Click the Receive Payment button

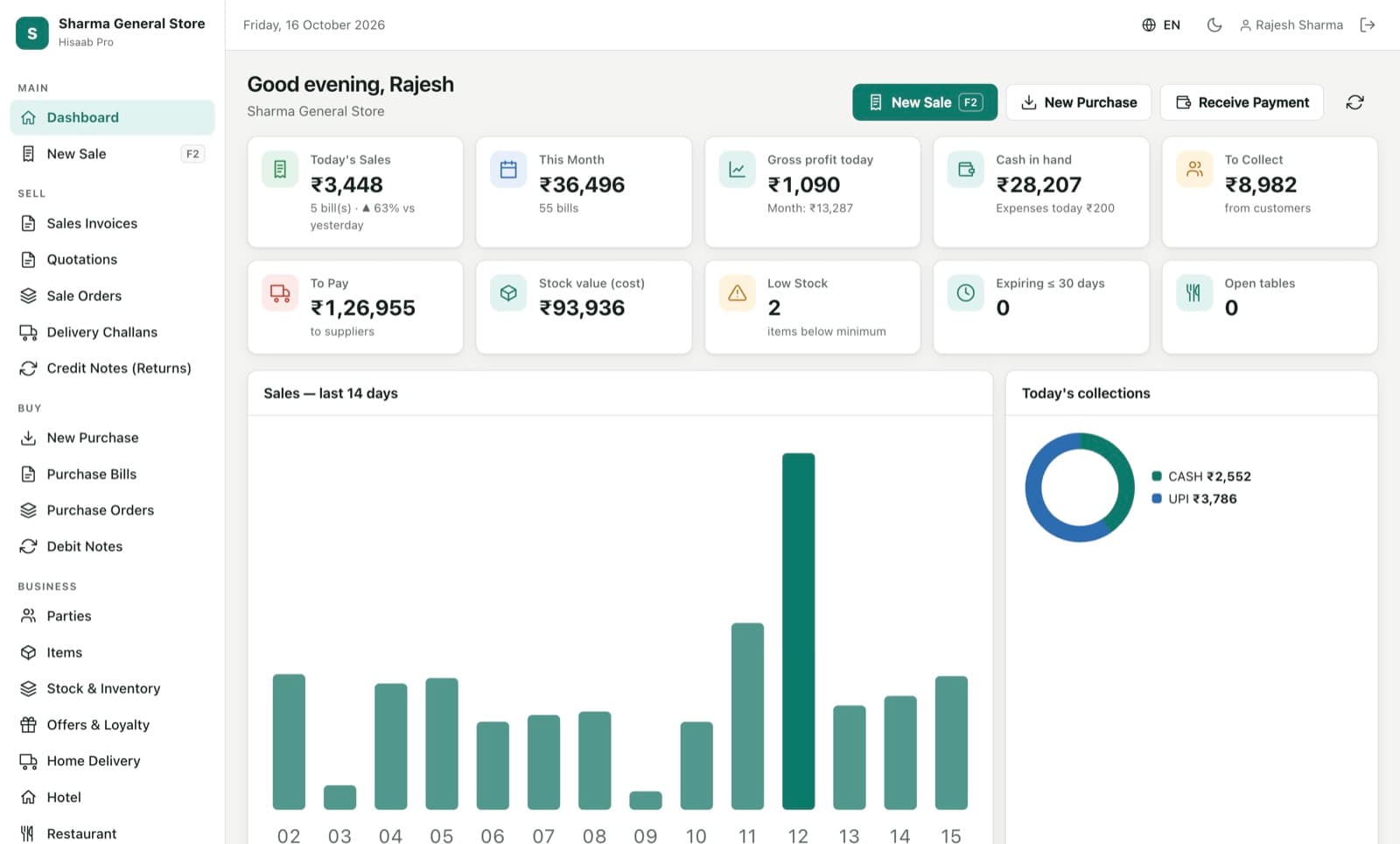[x=1242, y=102]
